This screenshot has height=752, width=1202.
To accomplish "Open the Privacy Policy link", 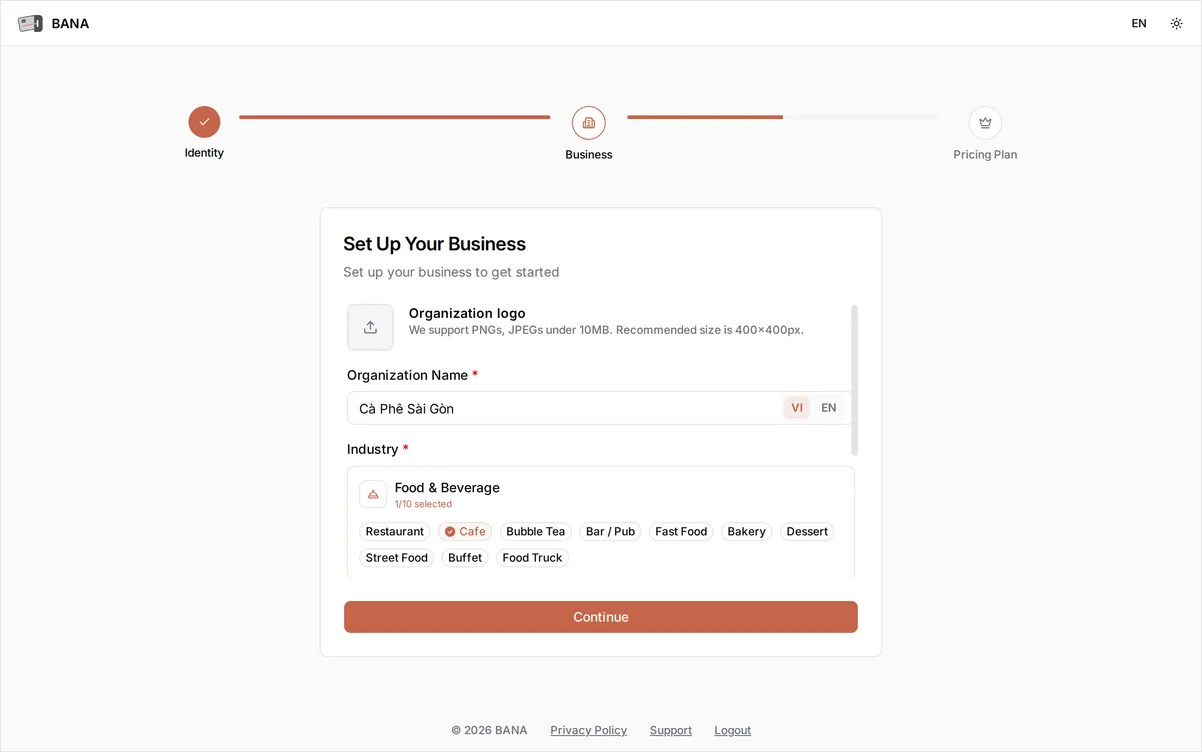I will point(589,730).
